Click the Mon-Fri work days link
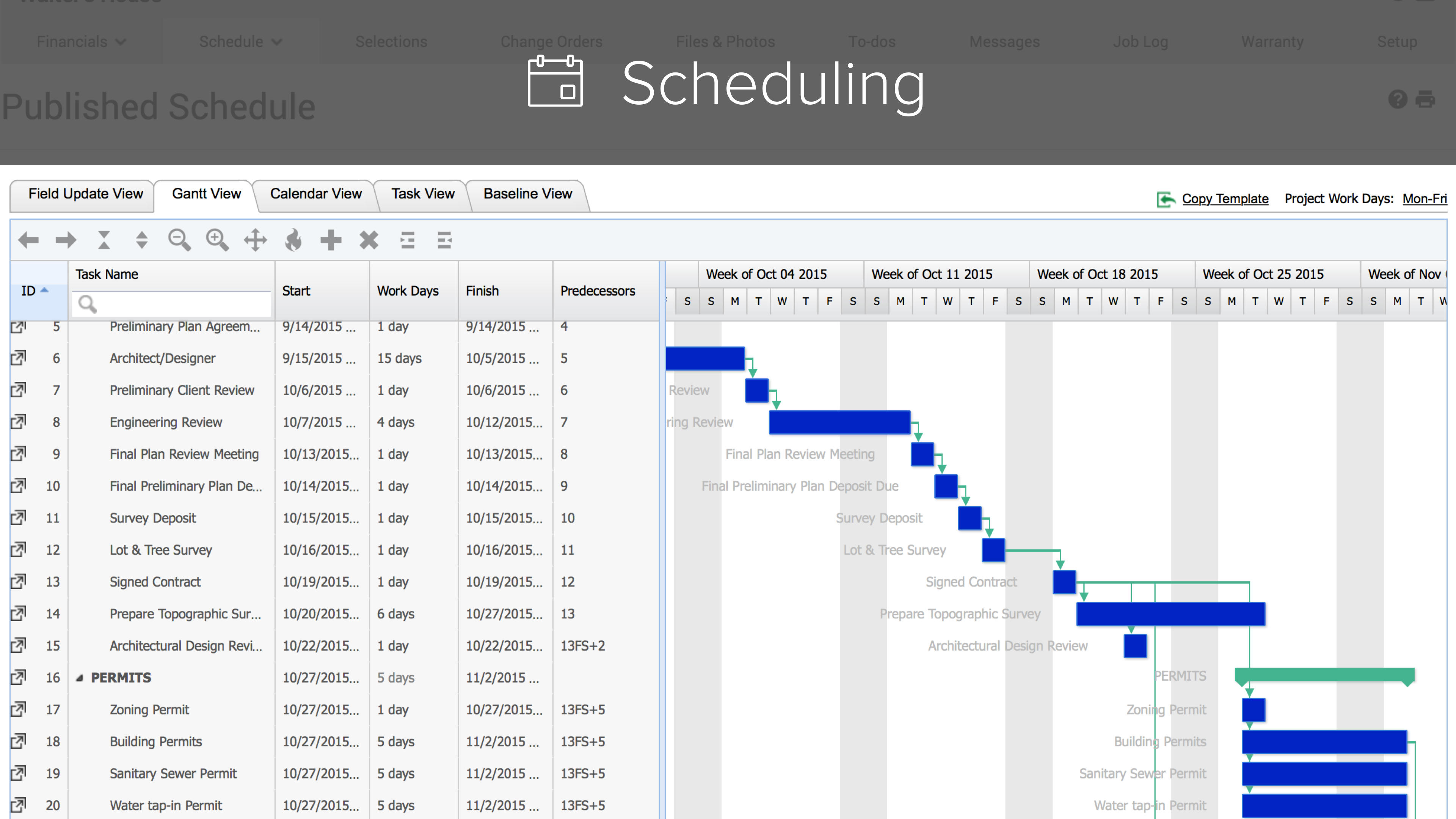 point(1425,199)
